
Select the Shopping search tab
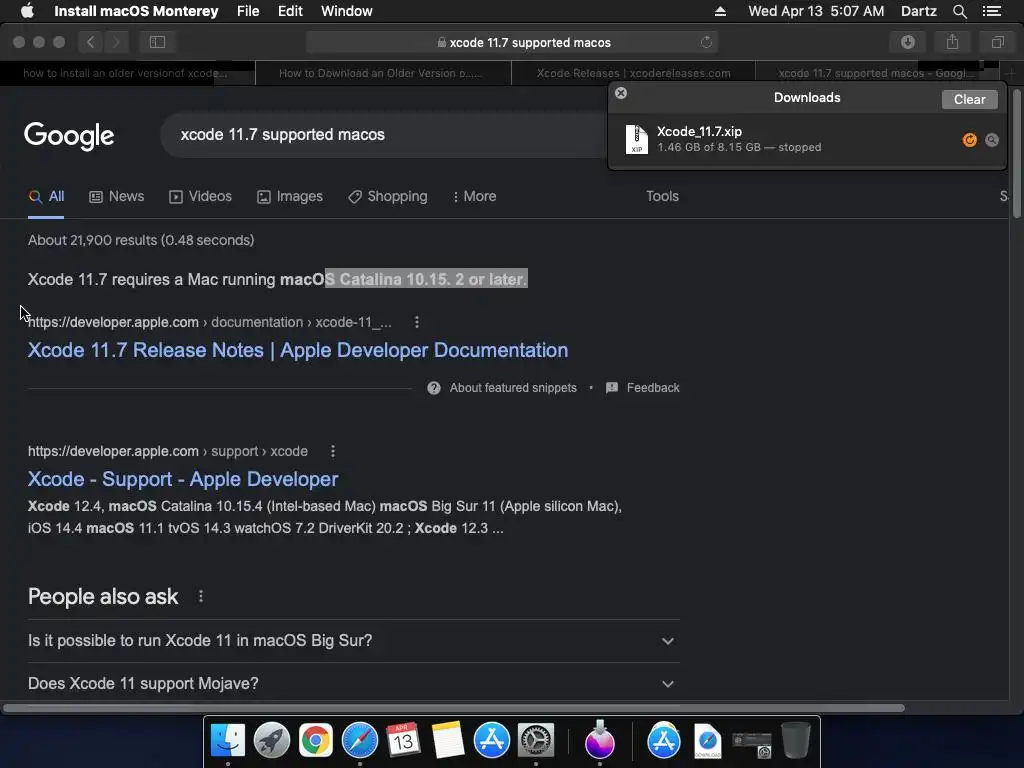(x=388, y=197)
